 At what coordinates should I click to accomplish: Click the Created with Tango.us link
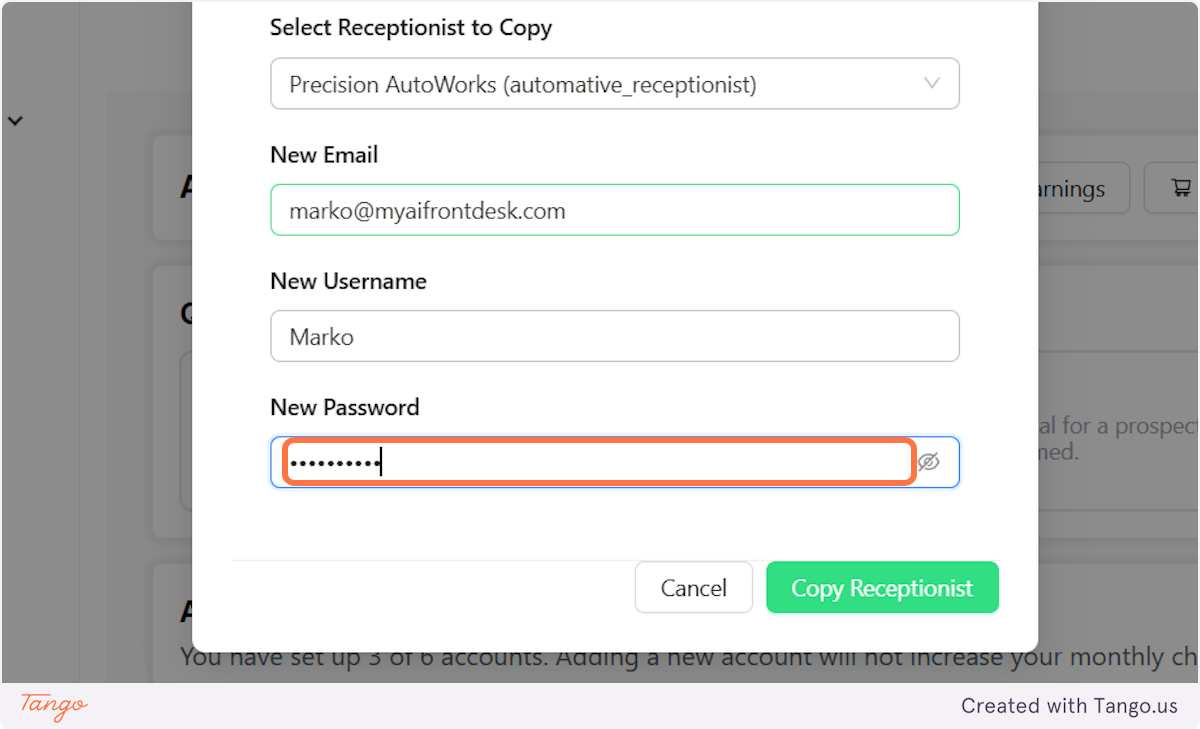pyautogui.click(x=1069, y=706)
